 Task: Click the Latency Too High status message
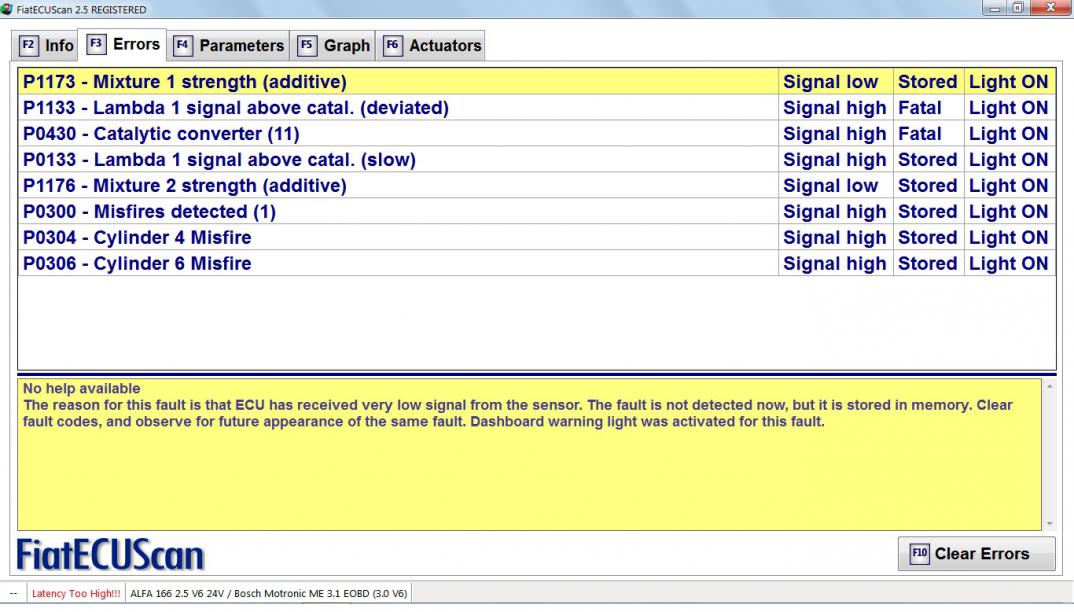[76, 593]
